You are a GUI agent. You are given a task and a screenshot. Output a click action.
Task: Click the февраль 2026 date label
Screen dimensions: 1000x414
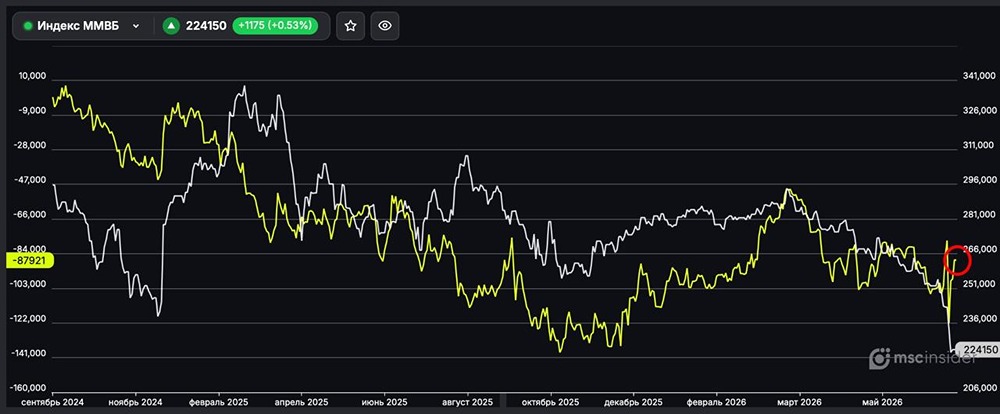[x=717, y=403]
